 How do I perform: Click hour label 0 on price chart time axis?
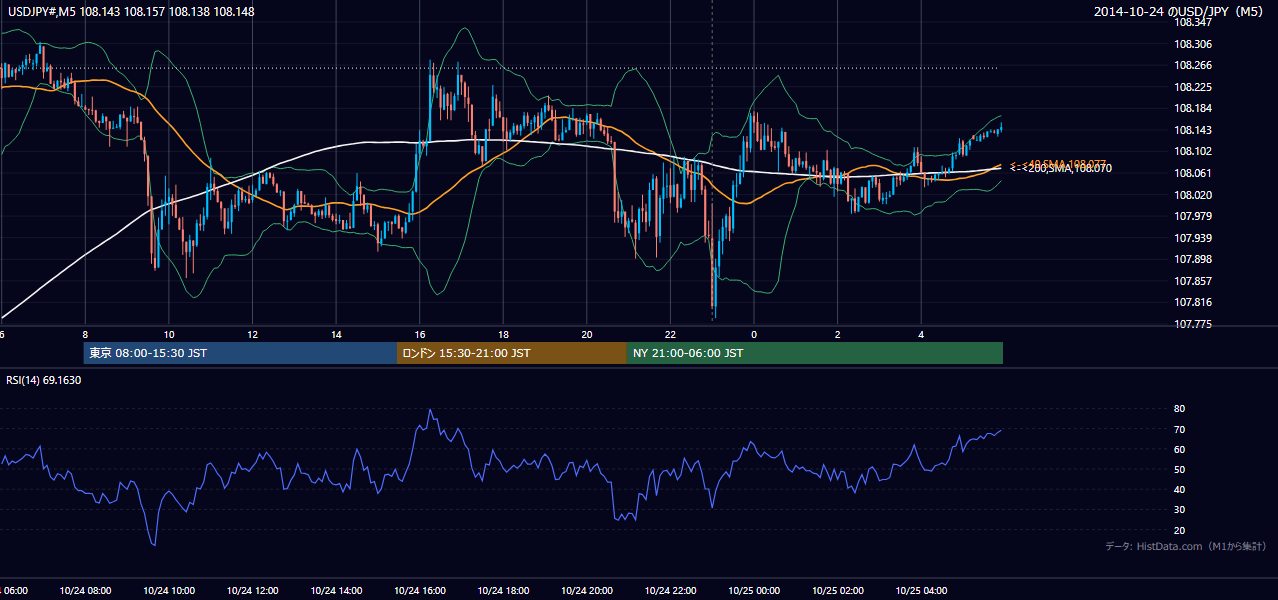click(754, 334)
